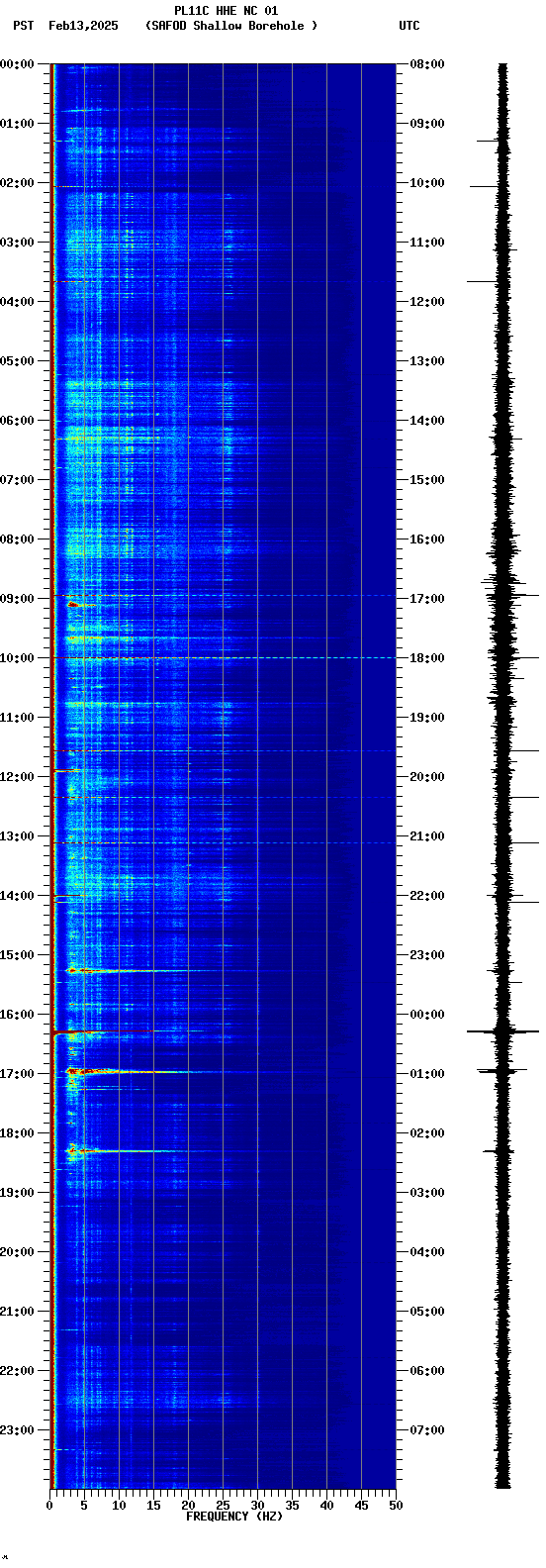
Task: Select the "16:00" label on PST axis
Action: coord(17,1015)
